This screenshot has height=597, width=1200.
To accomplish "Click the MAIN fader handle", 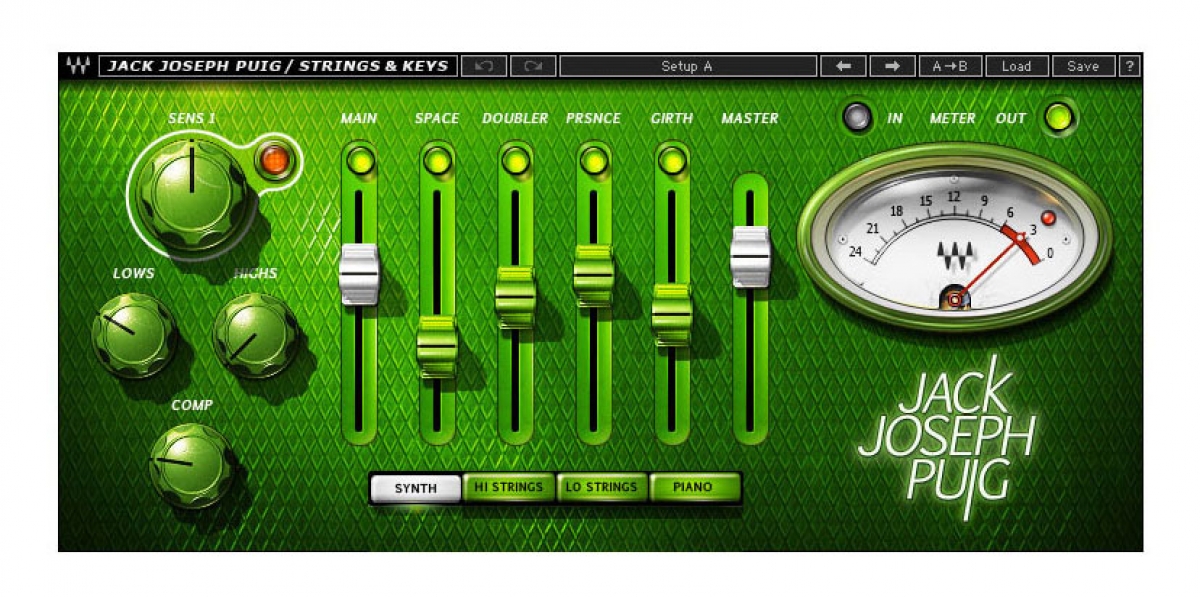I will coord(359,274).
